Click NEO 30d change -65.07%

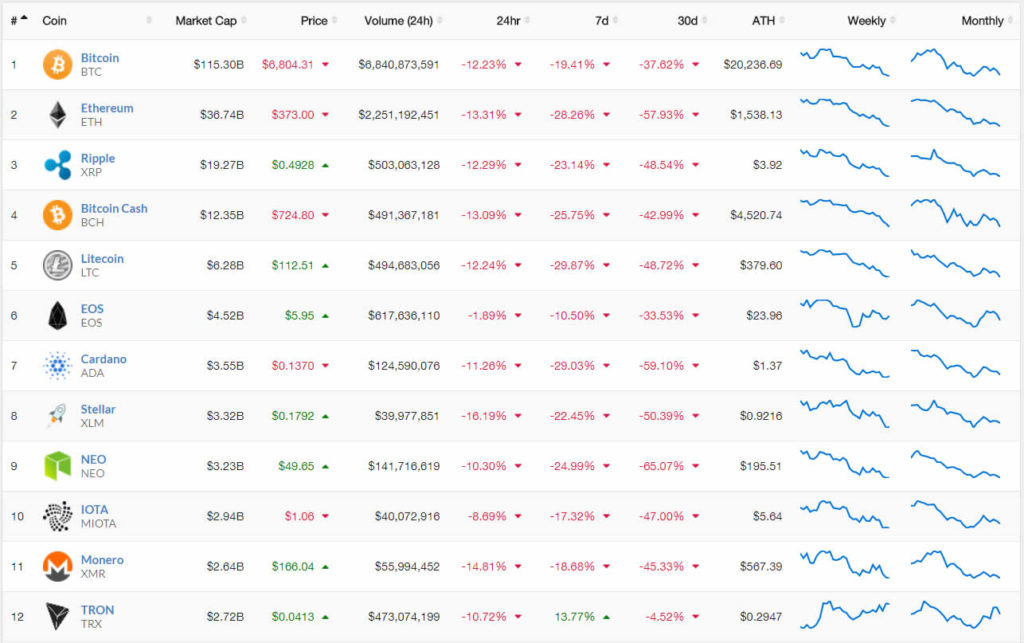click(662, 466)
